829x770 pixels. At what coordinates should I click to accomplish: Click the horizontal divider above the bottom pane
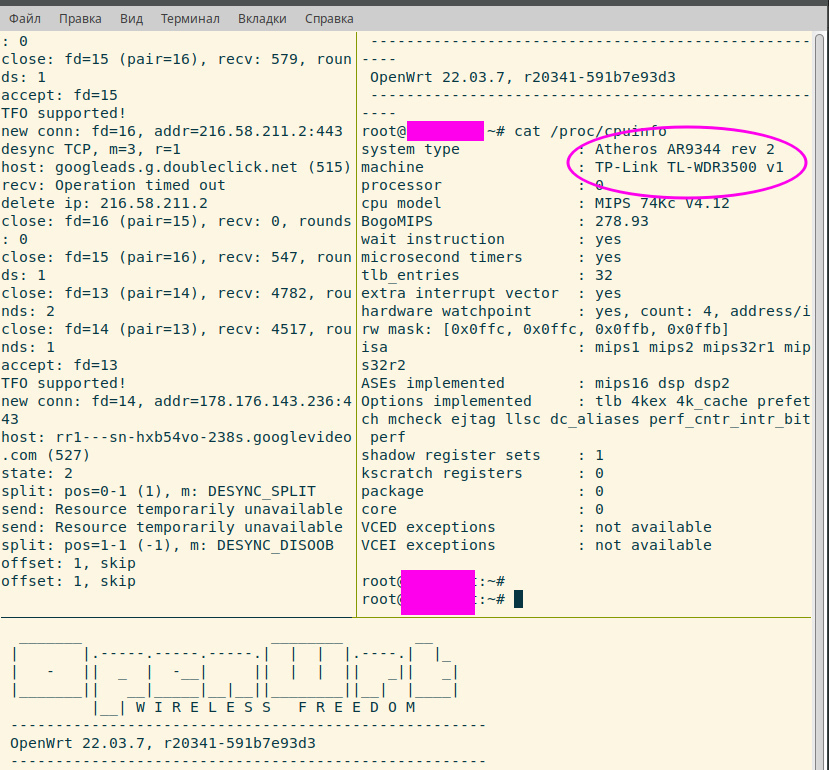[414, 617]
